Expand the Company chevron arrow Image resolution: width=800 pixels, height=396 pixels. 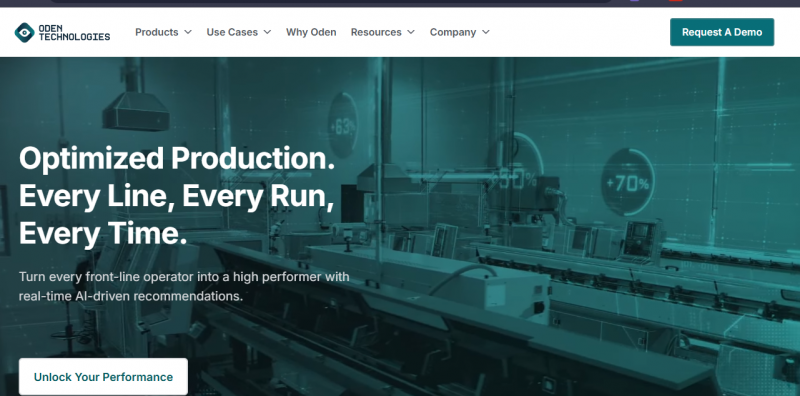pyautogui.click(x=486, y=32)
